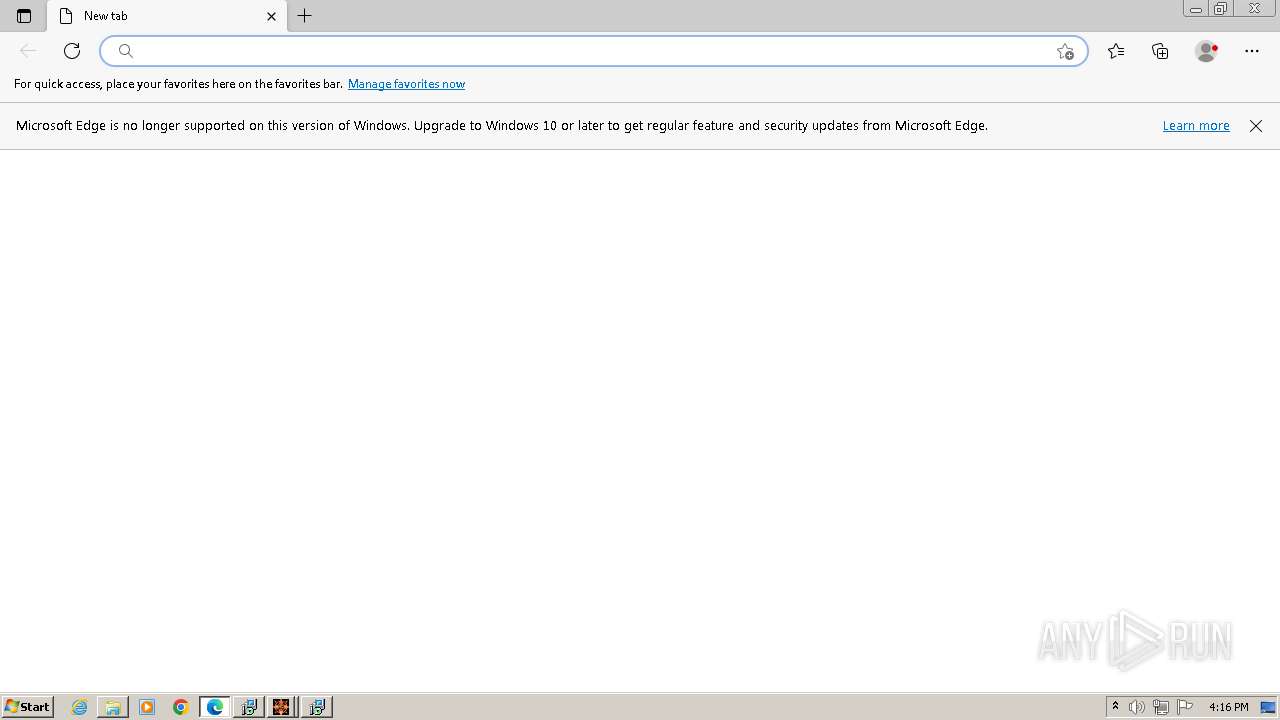Click Manage favorites now link

click(x=406, y=84)
